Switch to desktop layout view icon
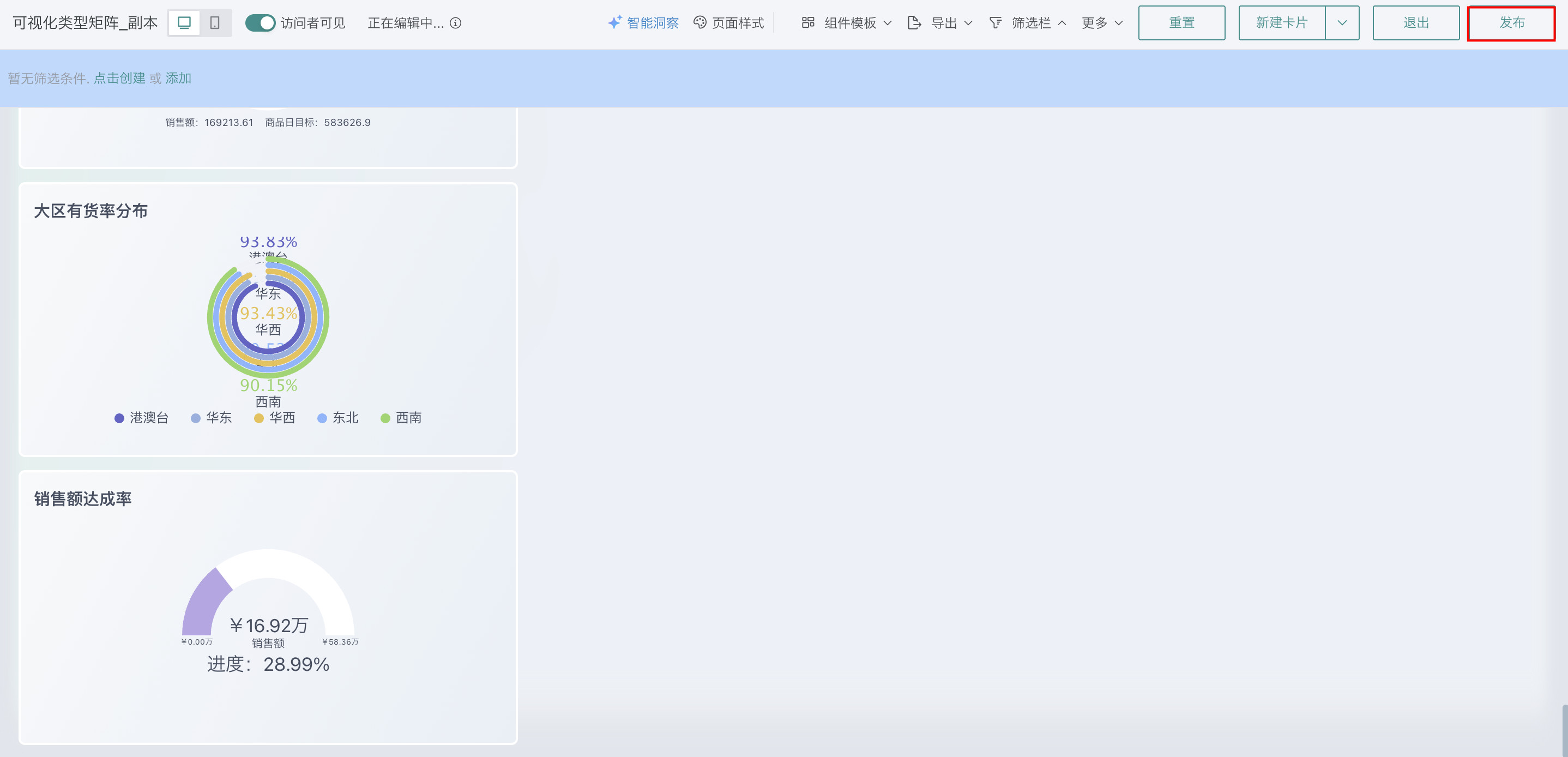The width and height of the screenshot is (1568, 757). (x=184, y=23)
